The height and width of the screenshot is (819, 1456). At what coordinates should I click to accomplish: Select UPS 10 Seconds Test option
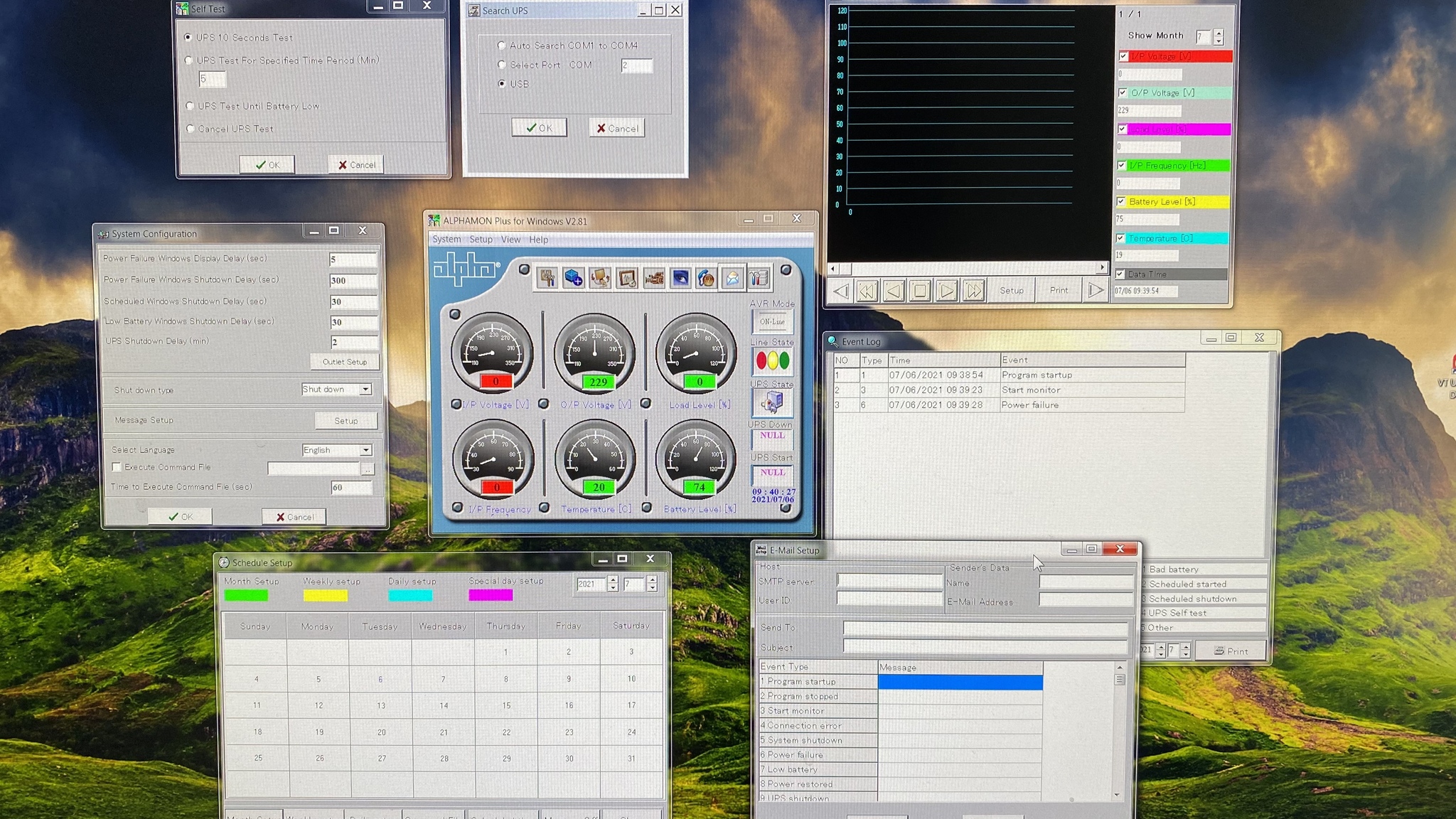[188, 37]
